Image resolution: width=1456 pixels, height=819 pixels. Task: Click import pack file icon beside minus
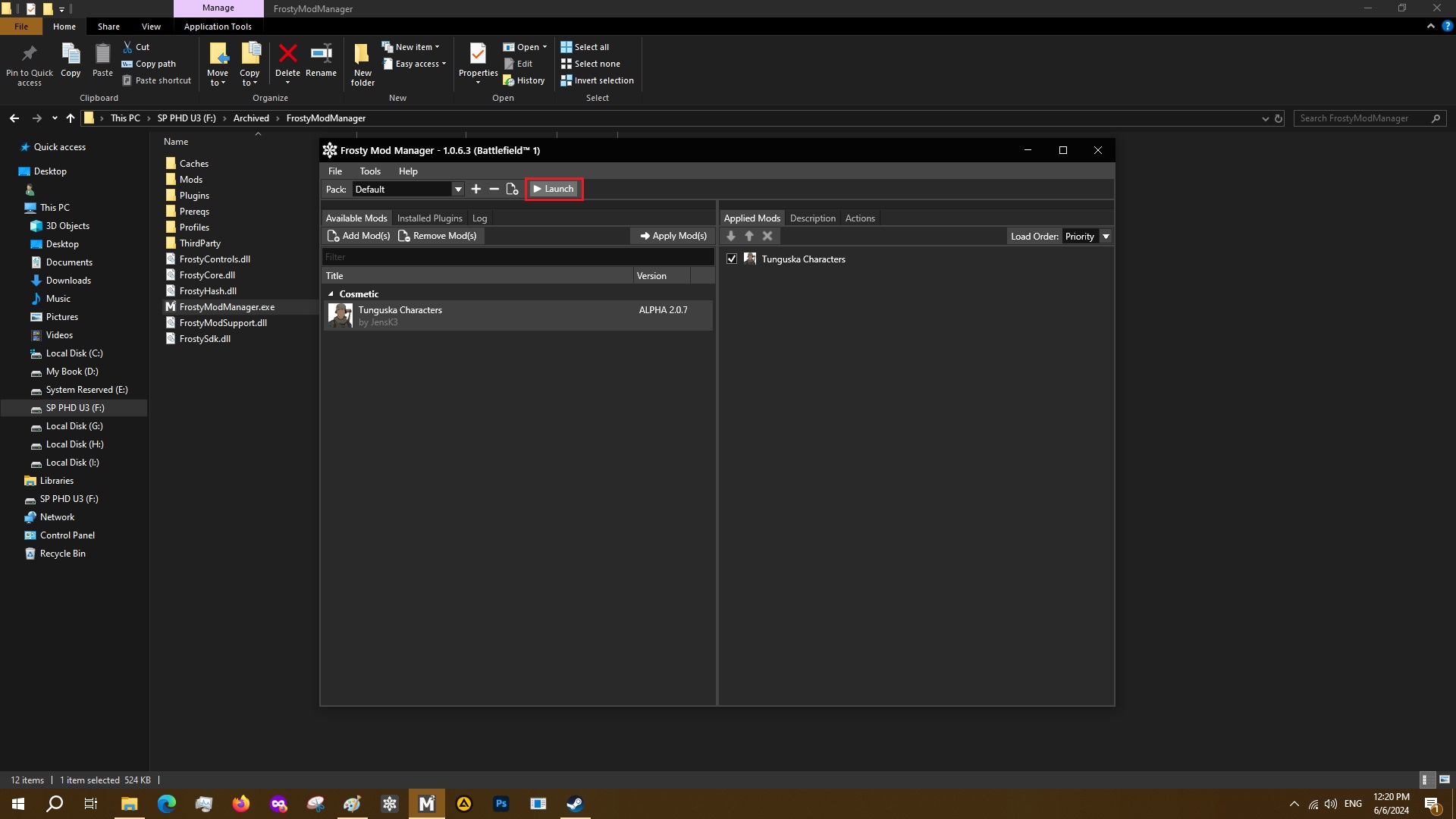click(x=513, y=189)
